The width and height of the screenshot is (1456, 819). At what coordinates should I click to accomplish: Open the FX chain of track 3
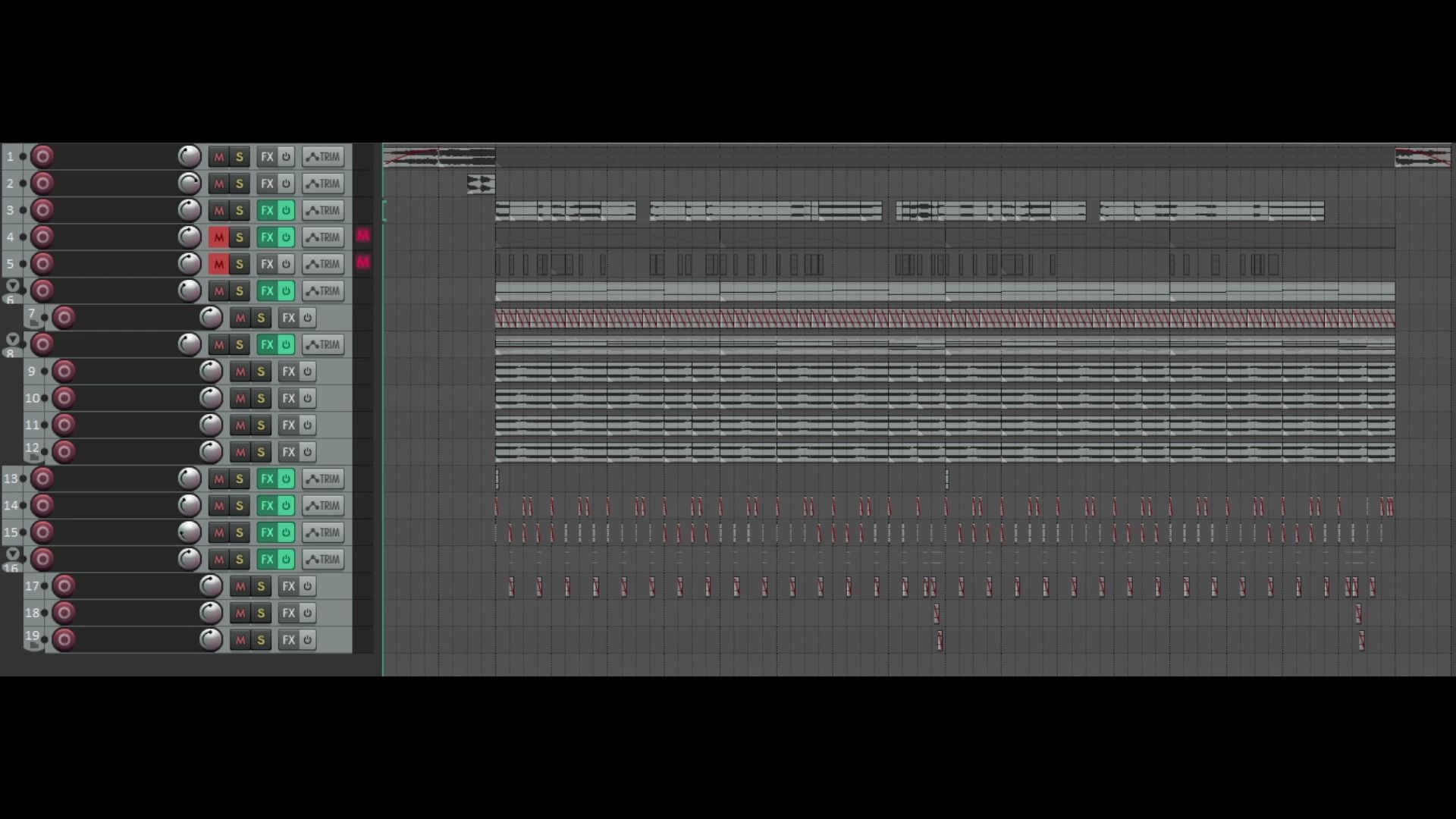tap(267, 211)
